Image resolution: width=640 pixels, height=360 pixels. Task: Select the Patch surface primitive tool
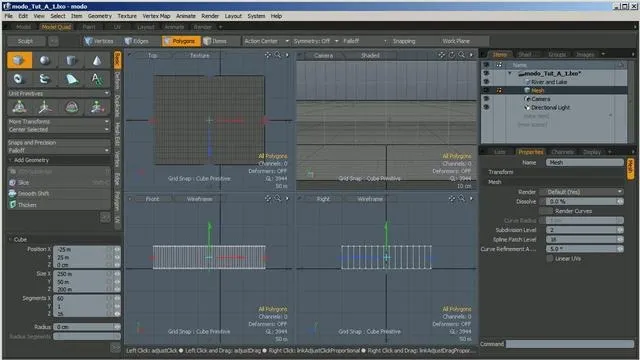click(71, 79)
